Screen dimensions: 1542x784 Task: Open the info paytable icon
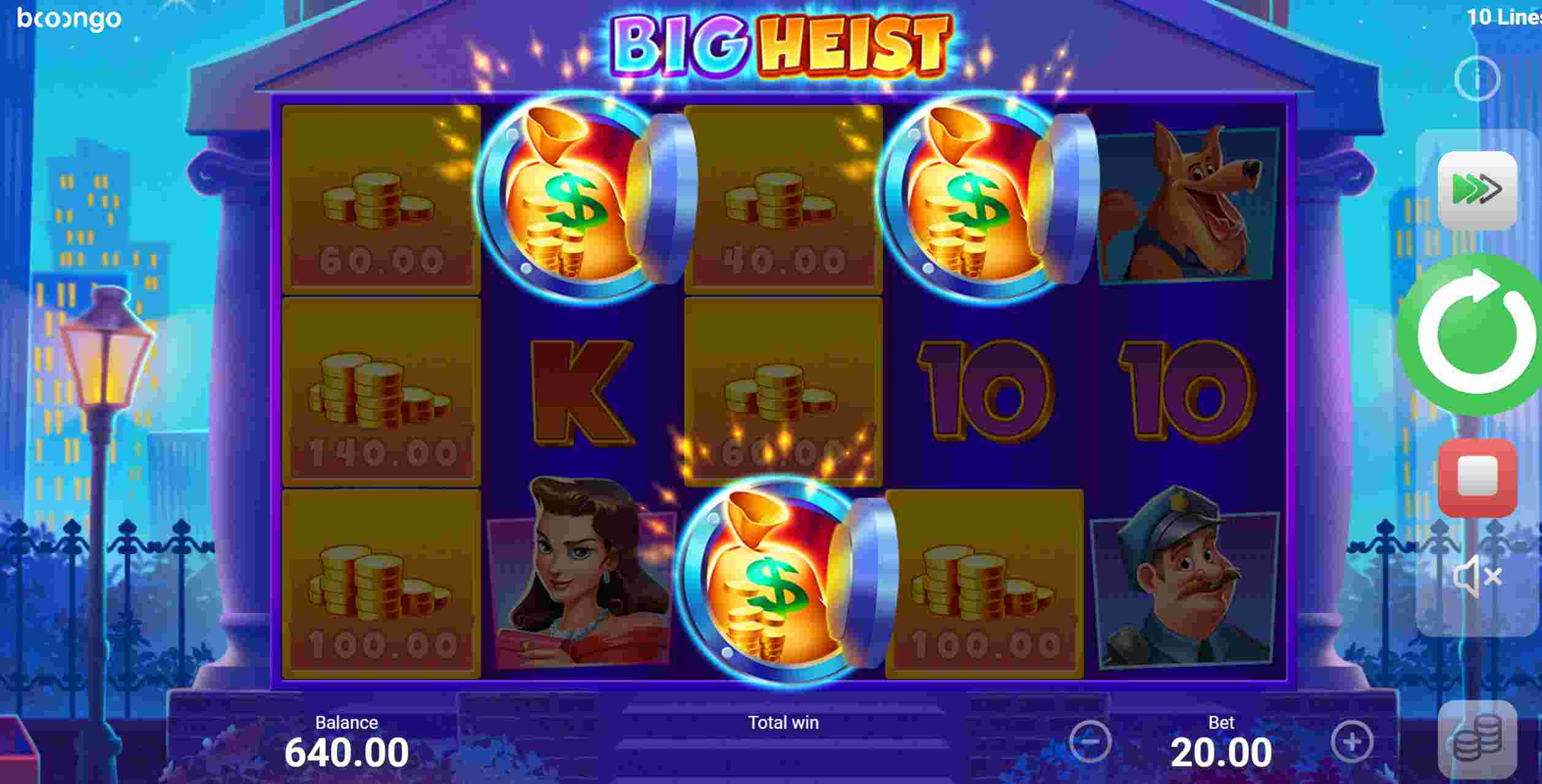1477,78
